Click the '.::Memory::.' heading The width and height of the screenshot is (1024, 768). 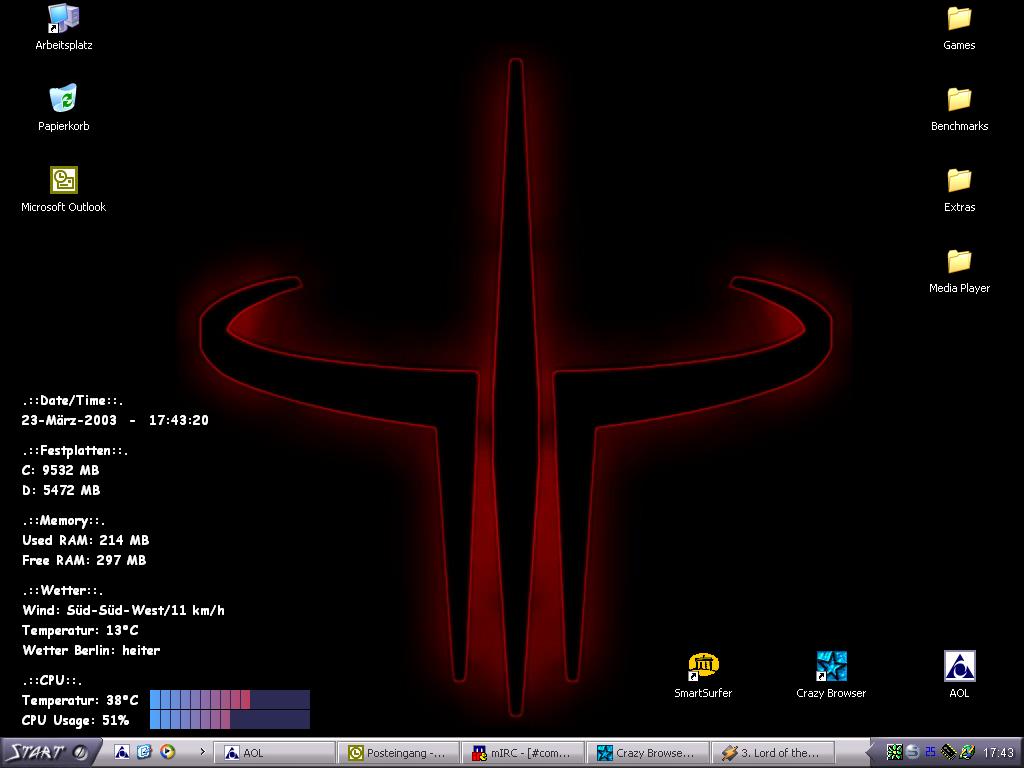(63, 520)
